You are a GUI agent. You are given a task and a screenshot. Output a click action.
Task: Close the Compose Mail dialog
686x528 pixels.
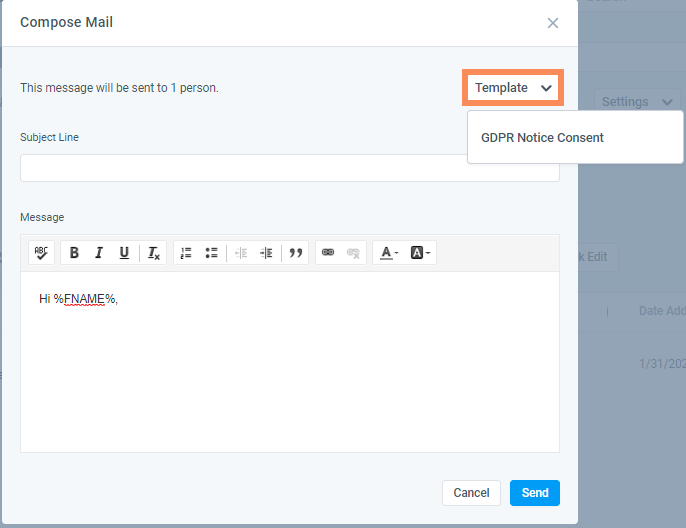[553, 23]
